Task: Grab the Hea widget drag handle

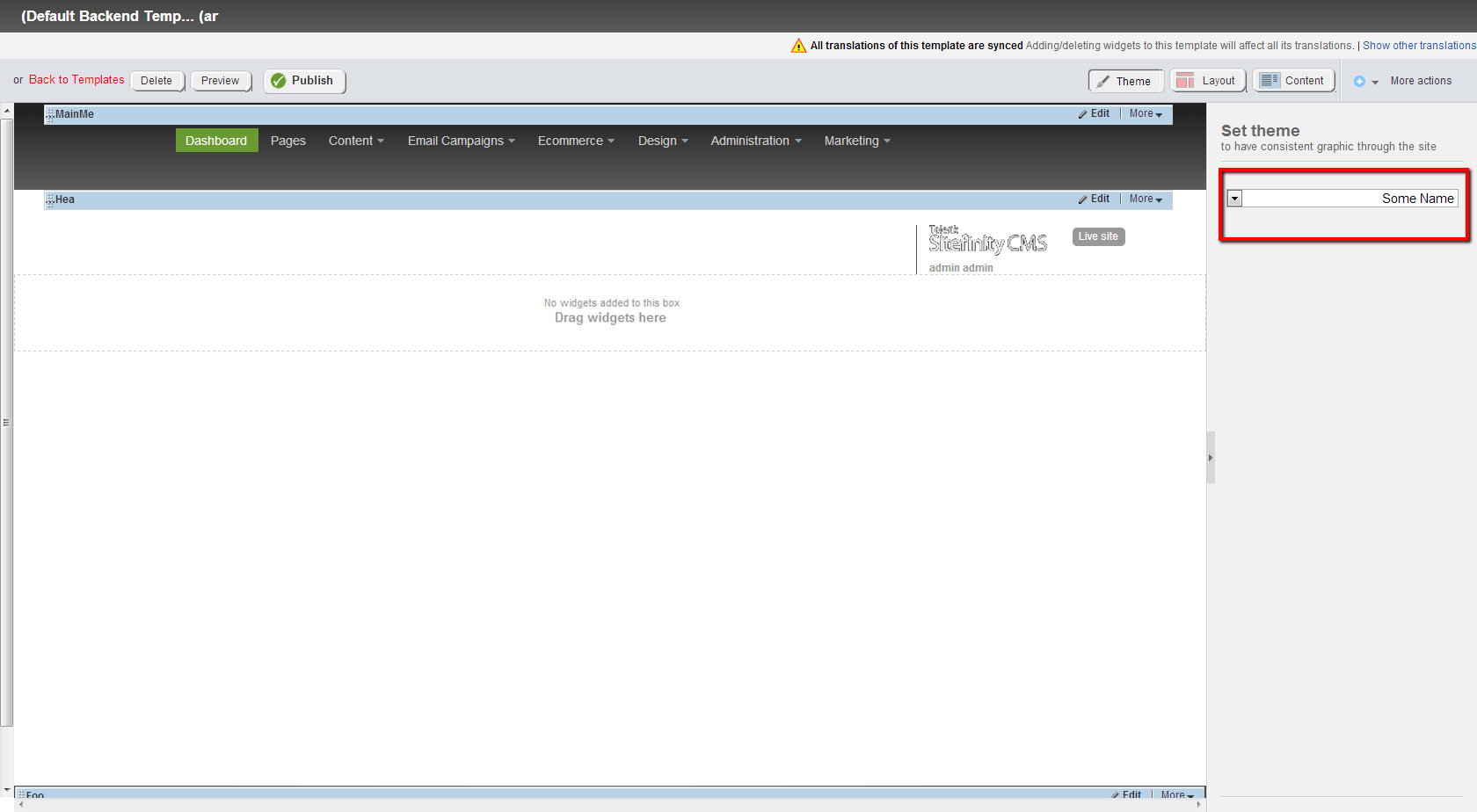Action: tap(50, 200)
